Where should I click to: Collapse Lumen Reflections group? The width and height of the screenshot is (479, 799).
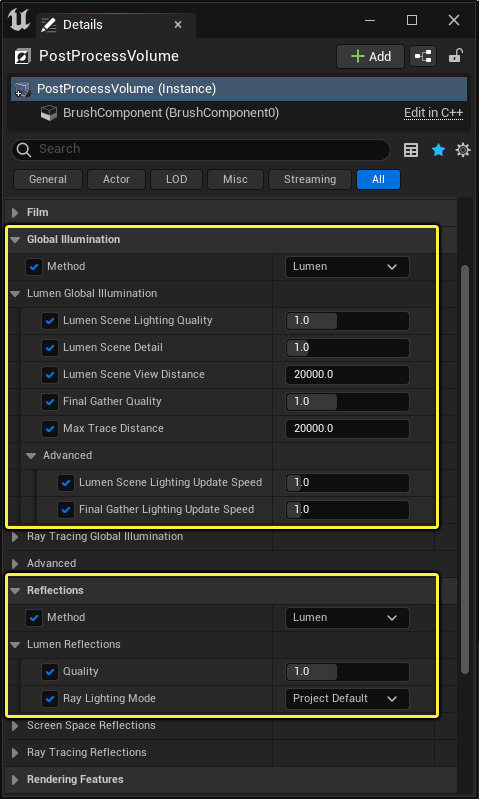(x=15, y=645)
